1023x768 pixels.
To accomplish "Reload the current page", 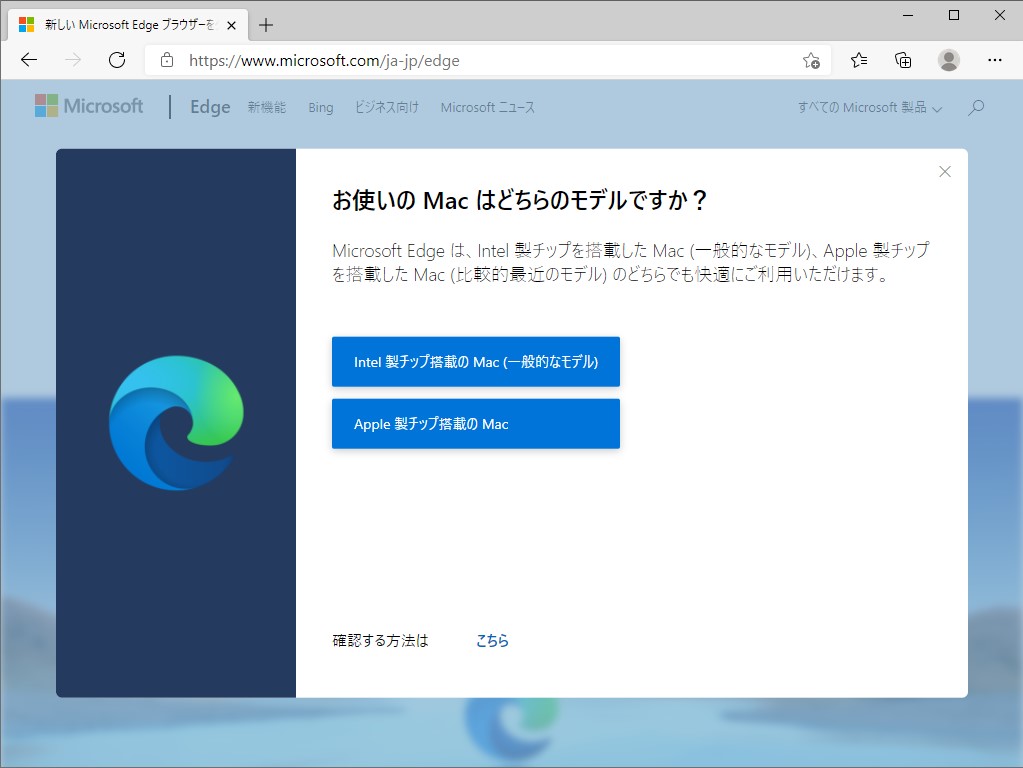I will point(117,60).
